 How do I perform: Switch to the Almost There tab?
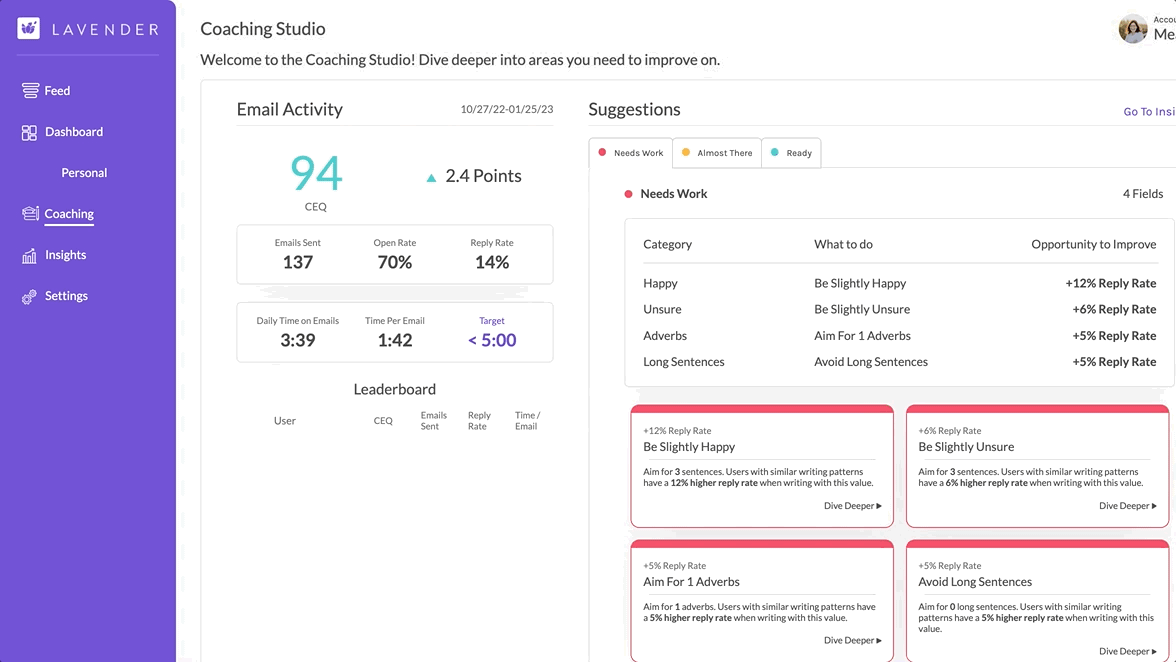(715, 152)
